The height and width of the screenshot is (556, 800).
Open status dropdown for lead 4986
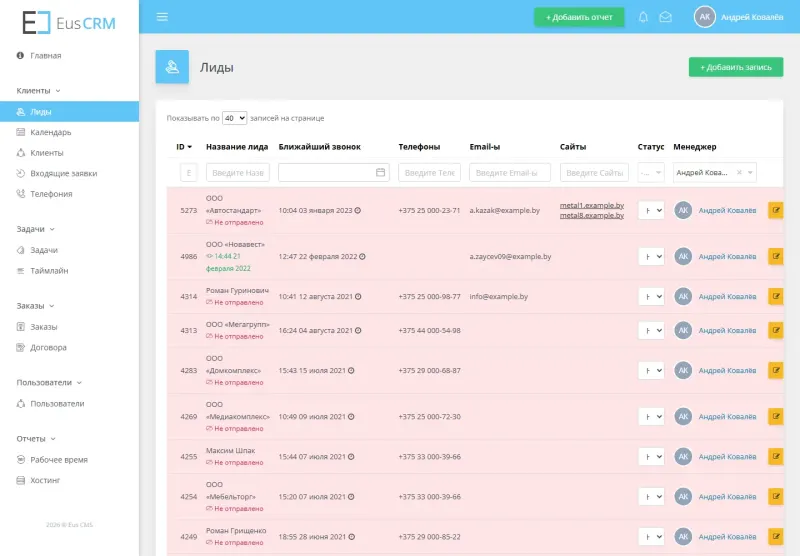click(651, 256)
